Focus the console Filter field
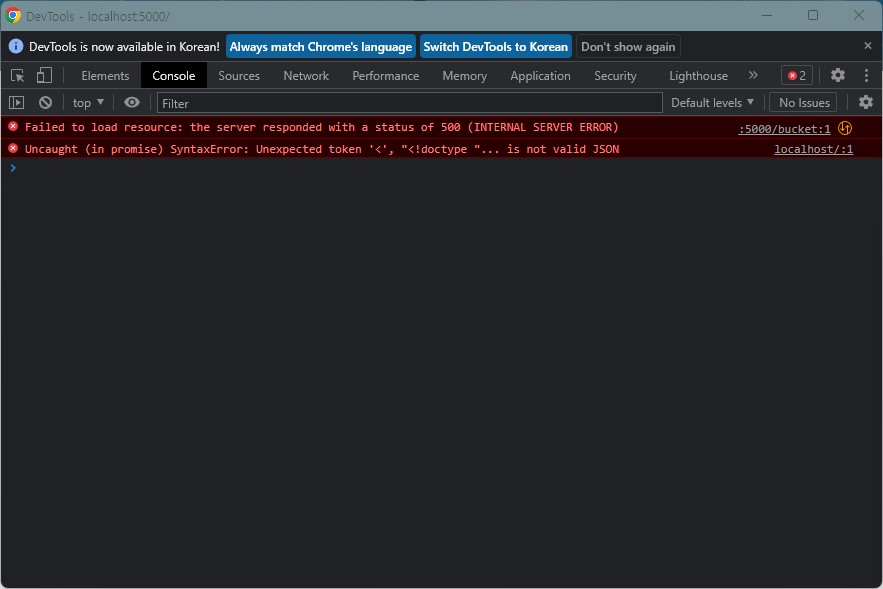 pyautogui.click(x=409, y=103)
